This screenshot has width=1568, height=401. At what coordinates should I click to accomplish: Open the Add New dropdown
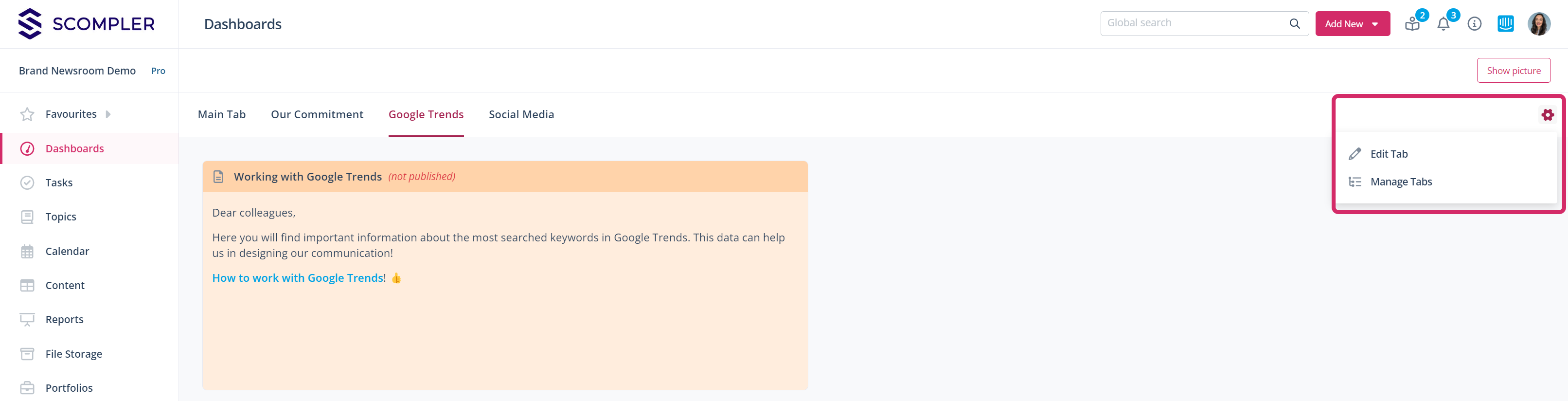coord(1352,24)
